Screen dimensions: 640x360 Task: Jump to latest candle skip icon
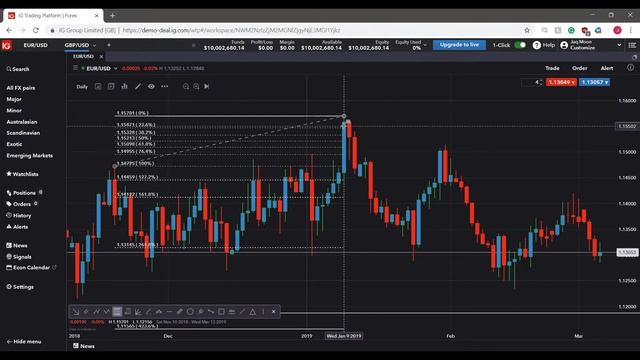click(x=207, y=87)
